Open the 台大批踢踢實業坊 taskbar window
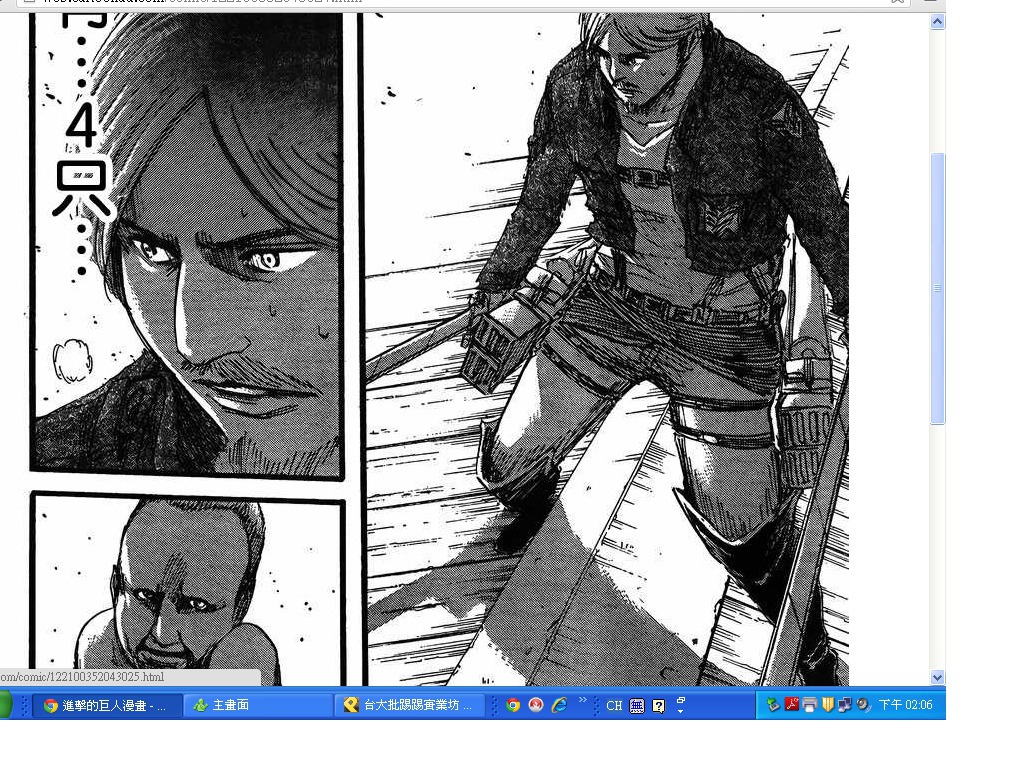 tap(409, 705)
